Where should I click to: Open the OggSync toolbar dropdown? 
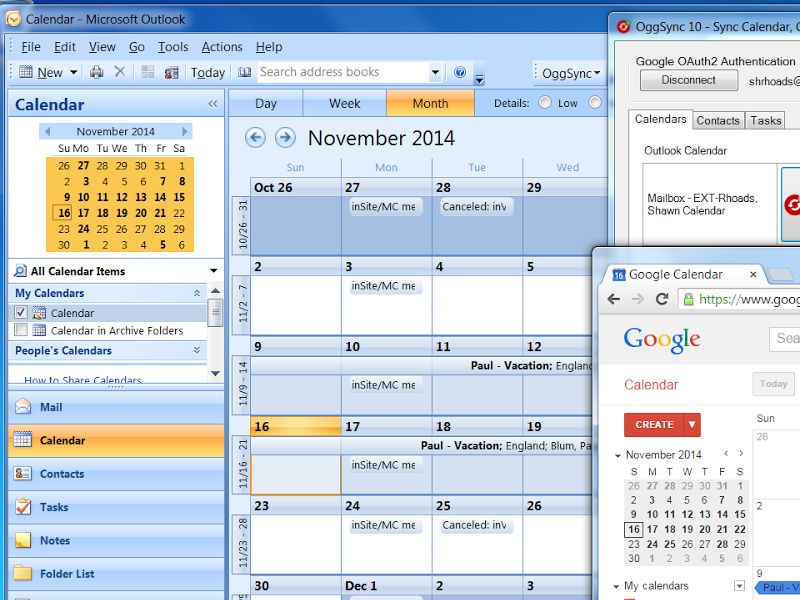pyautogui.click(x=570, y=73)
